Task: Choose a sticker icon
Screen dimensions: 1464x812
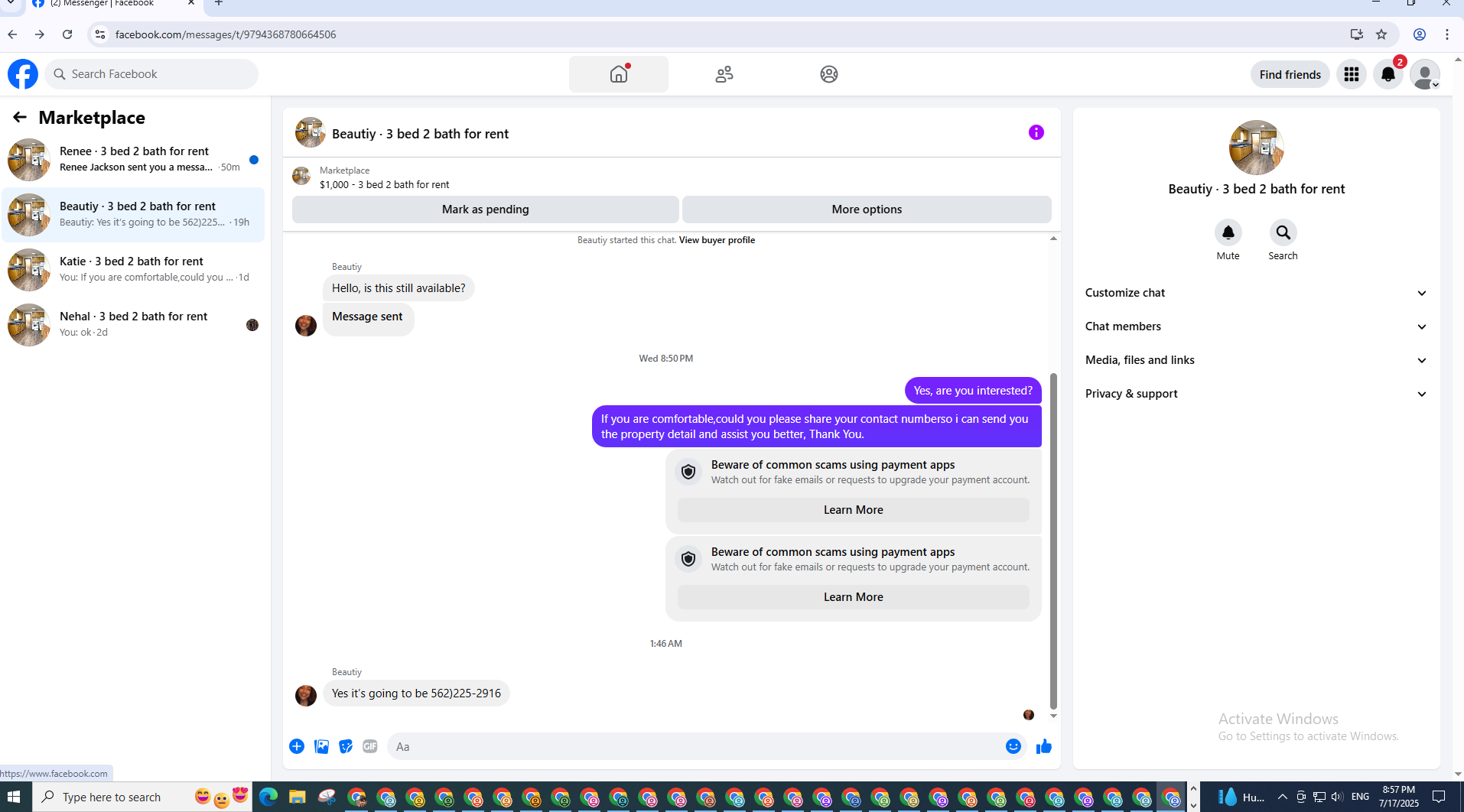Action: [346, 746]
